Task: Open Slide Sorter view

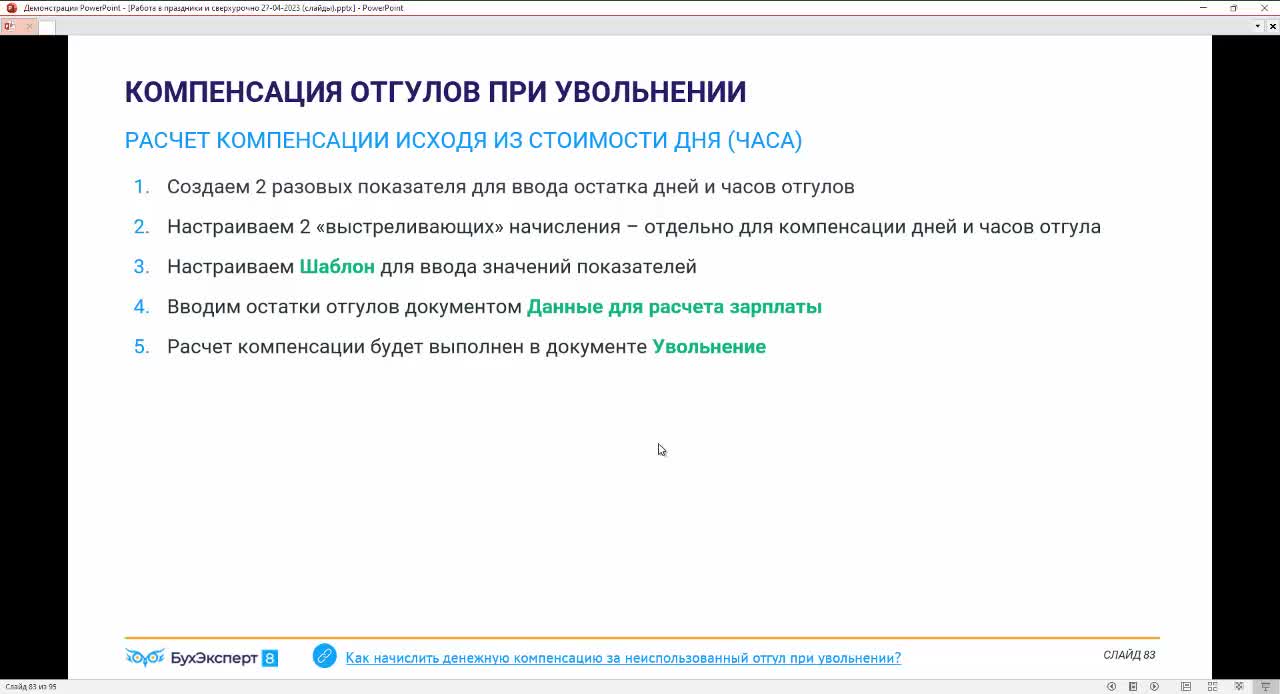Action: pos(1213,687)
